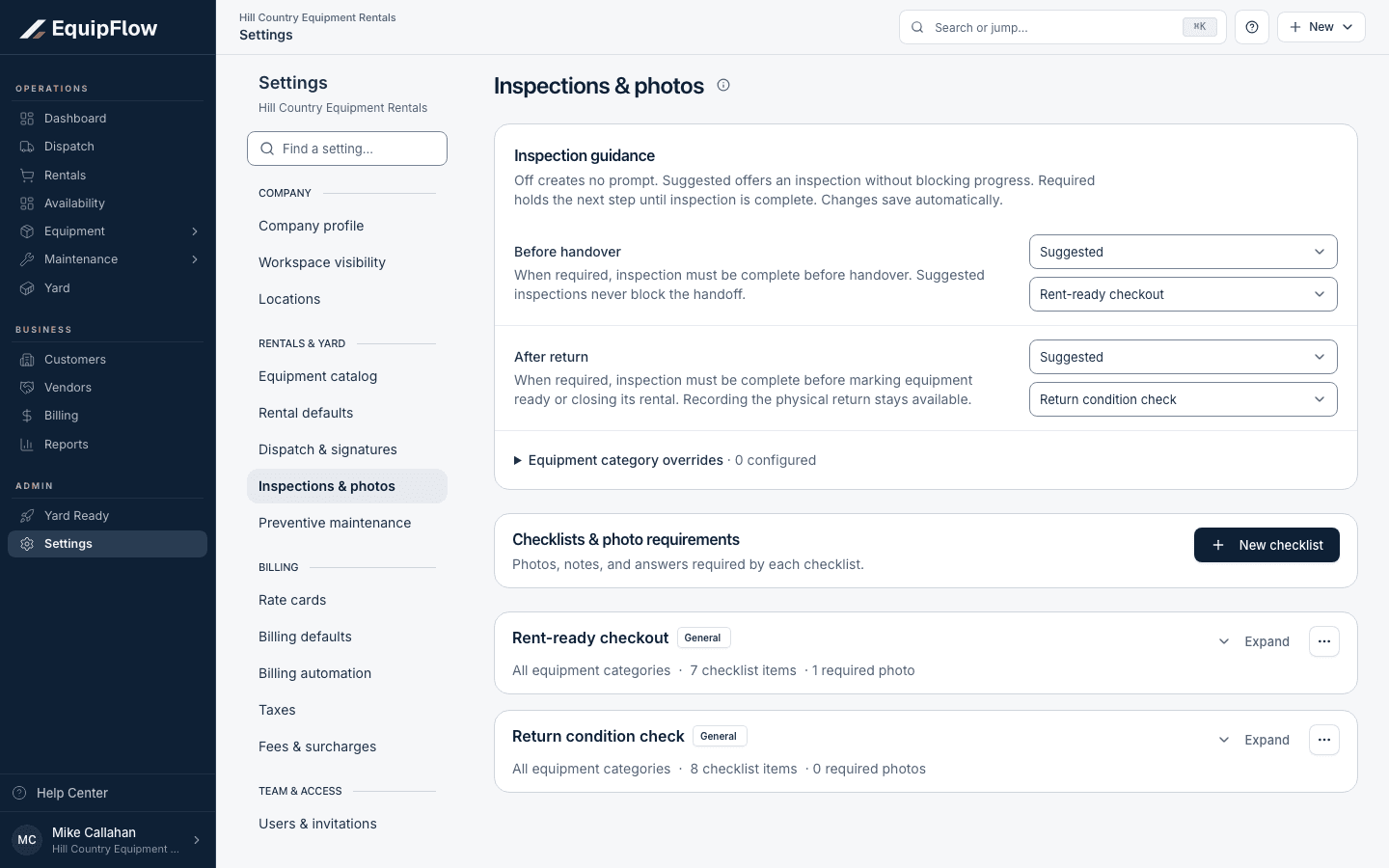The image size is (1389, 868).
Task: Click the Help Center question icon
Action: point(19,793)
